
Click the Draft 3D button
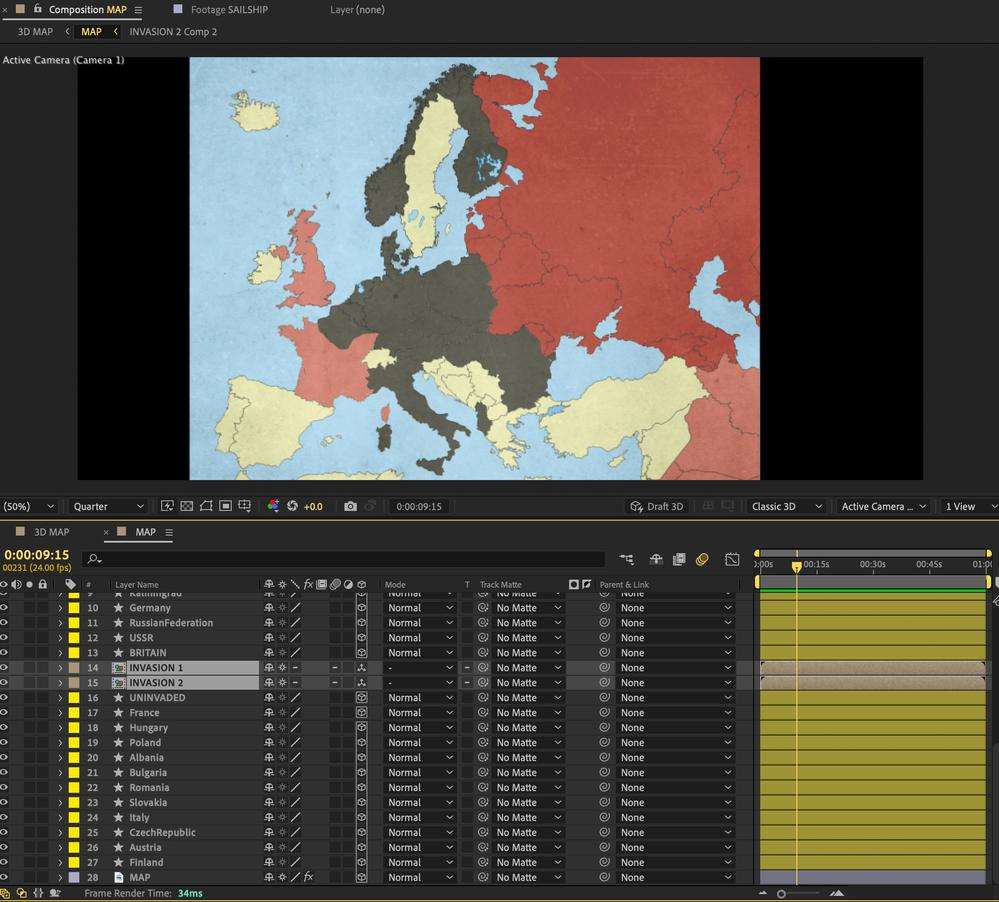(x=656, y=507)
